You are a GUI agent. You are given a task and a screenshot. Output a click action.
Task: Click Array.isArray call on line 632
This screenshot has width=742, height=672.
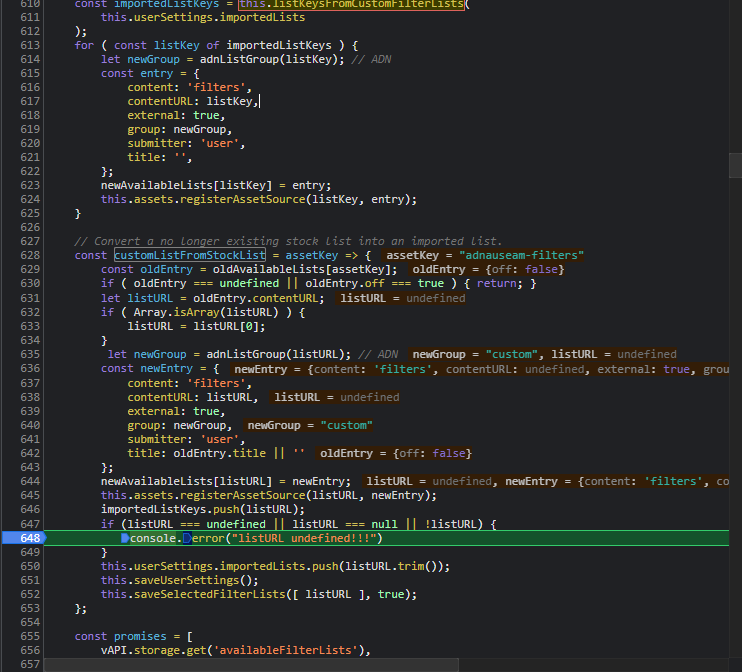click(x=206, y=312)
